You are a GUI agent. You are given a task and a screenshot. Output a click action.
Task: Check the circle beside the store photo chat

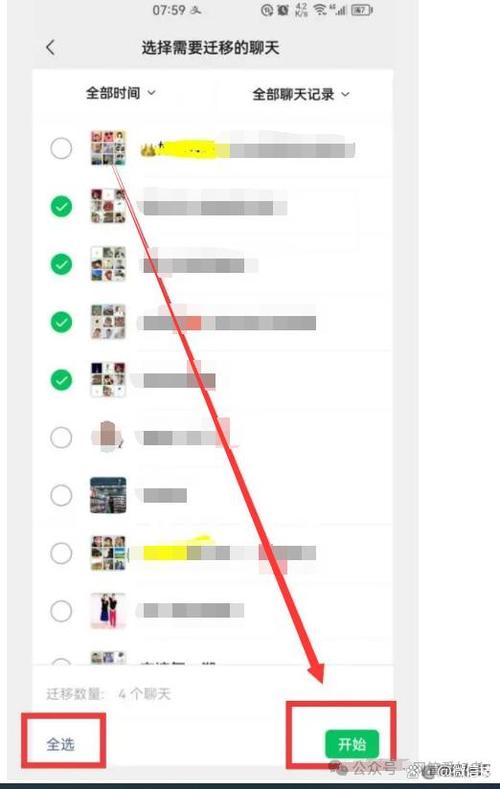click(x=61, y=496)
